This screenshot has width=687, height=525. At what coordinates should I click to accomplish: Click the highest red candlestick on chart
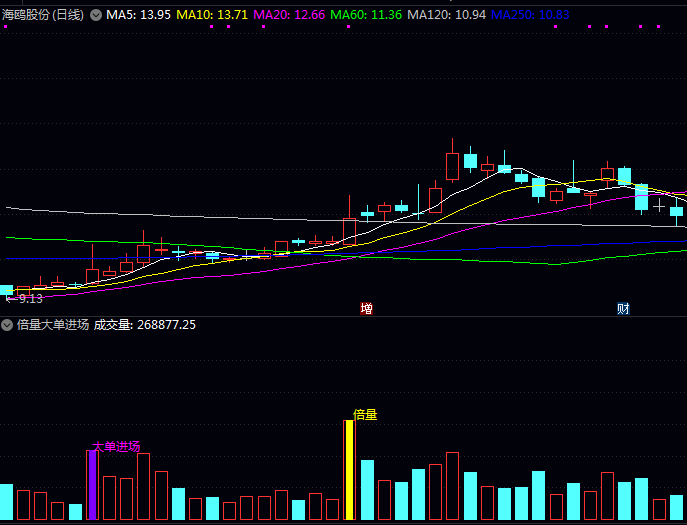point(452,165)
